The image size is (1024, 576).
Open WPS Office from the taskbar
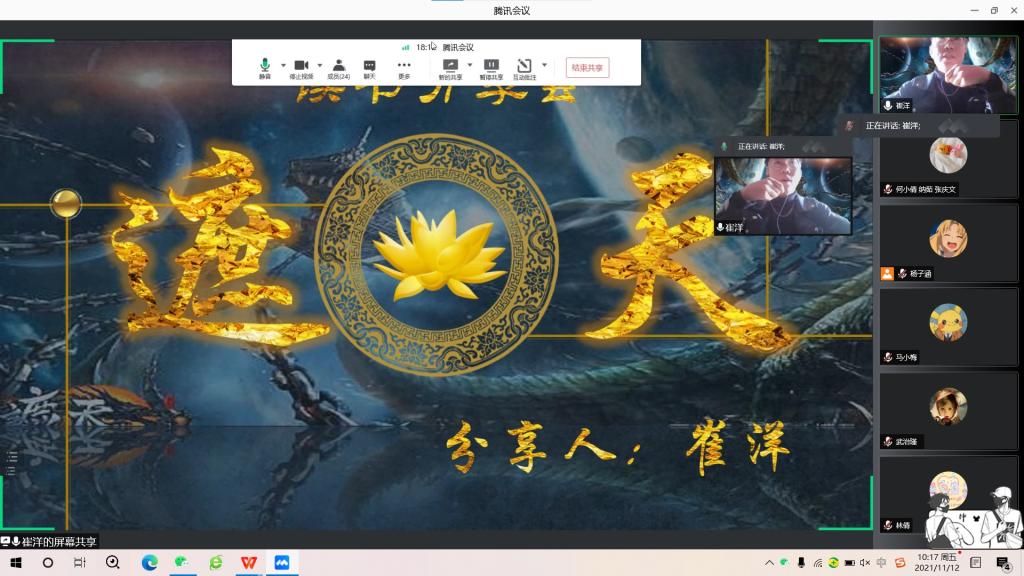point(248,563)
